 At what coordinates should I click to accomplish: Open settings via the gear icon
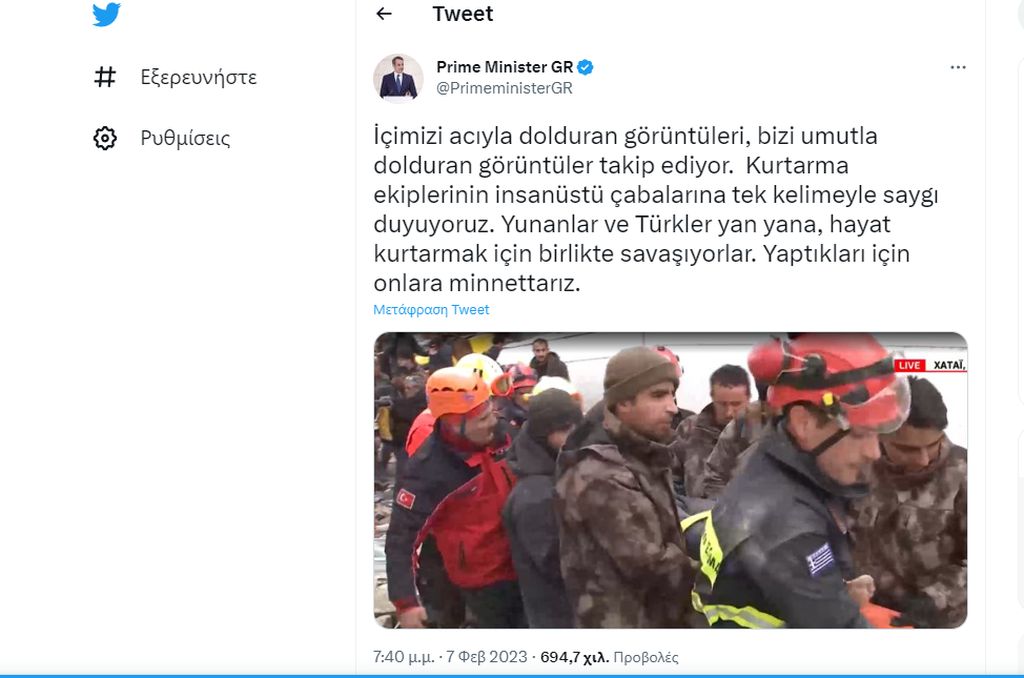(105, 138)
